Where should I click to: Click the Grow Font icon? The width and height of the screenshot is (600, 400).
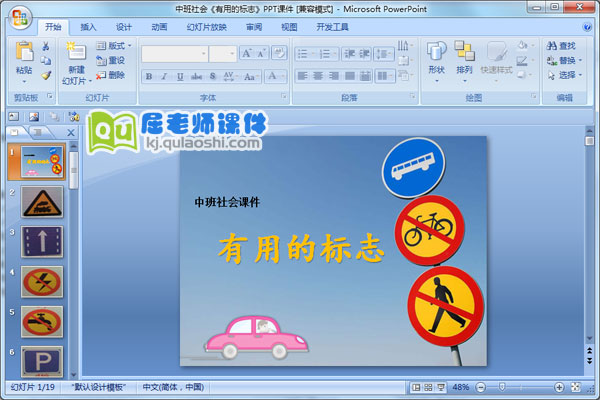coord(246,53)
